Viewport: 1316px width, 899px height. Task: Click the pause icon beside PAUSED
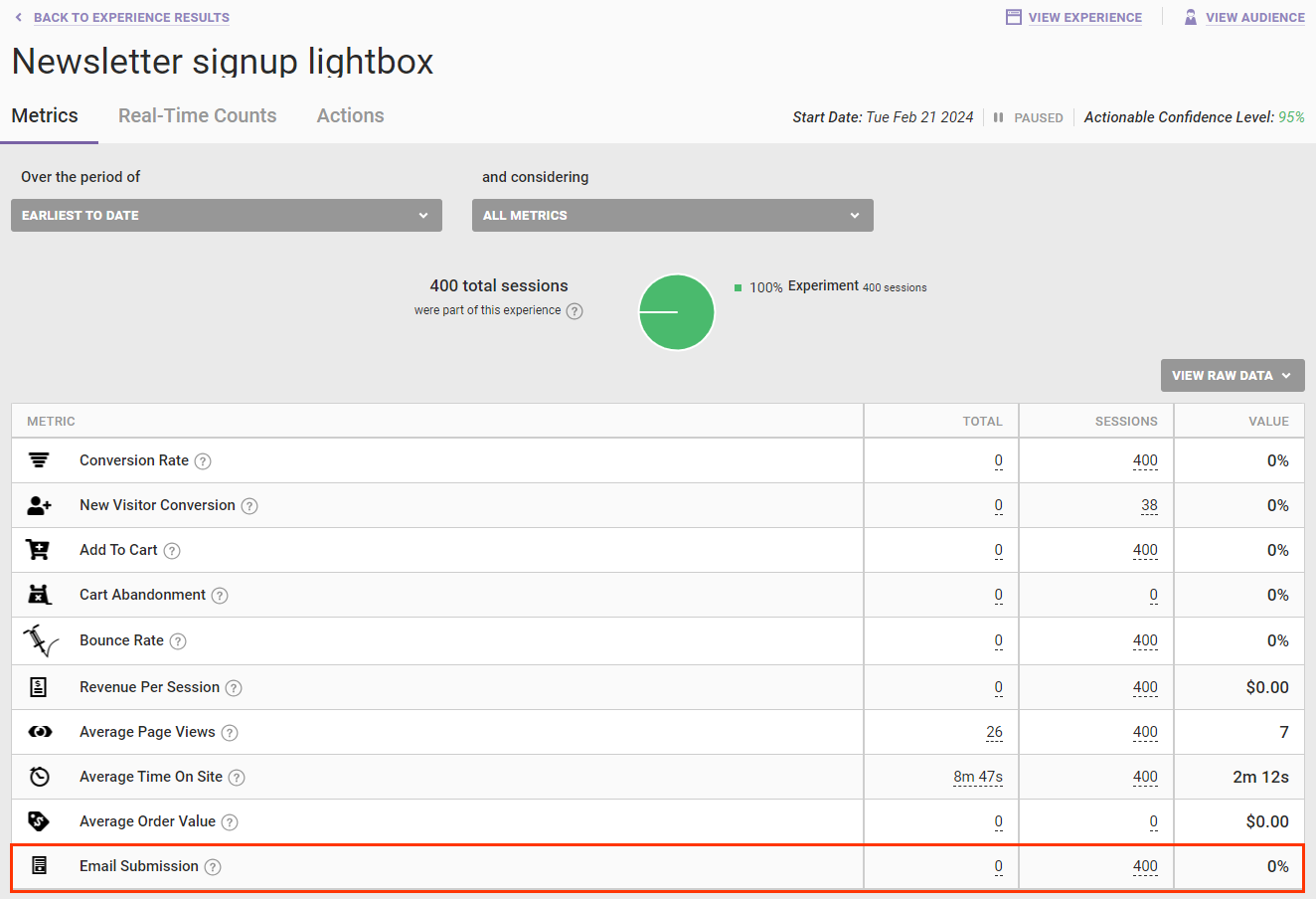point(999,117)
